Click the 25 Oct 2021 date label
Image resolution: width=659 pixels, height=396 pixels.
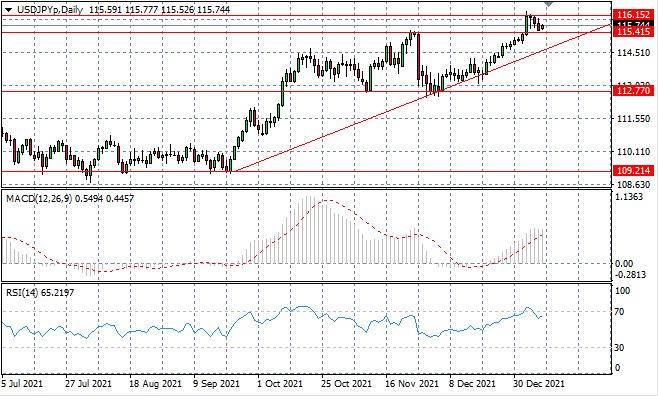(x=347, y=384)
